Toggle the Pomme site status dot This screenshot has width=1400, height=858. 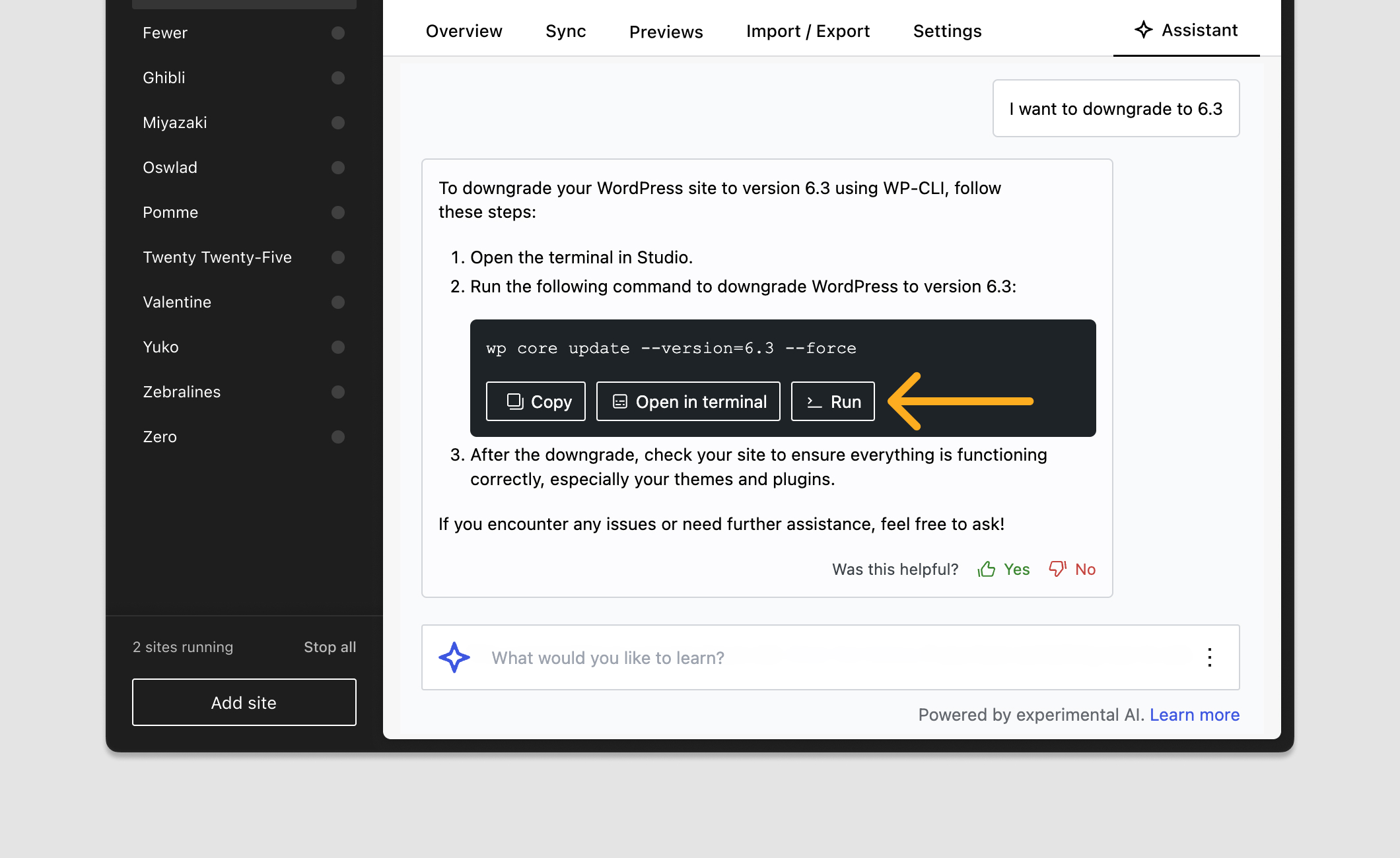(x=338, y=213)
